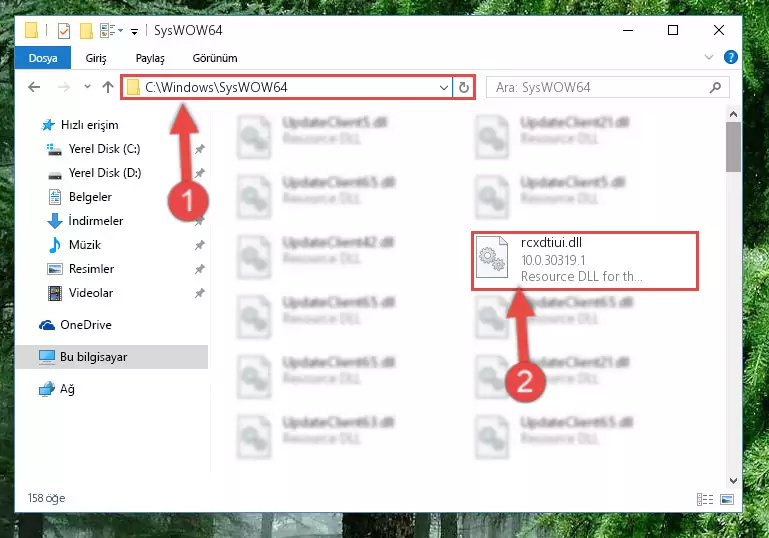Click pin icon next to Müzik
This screenshot has height=538, width=769.
(x=200, y=245)
